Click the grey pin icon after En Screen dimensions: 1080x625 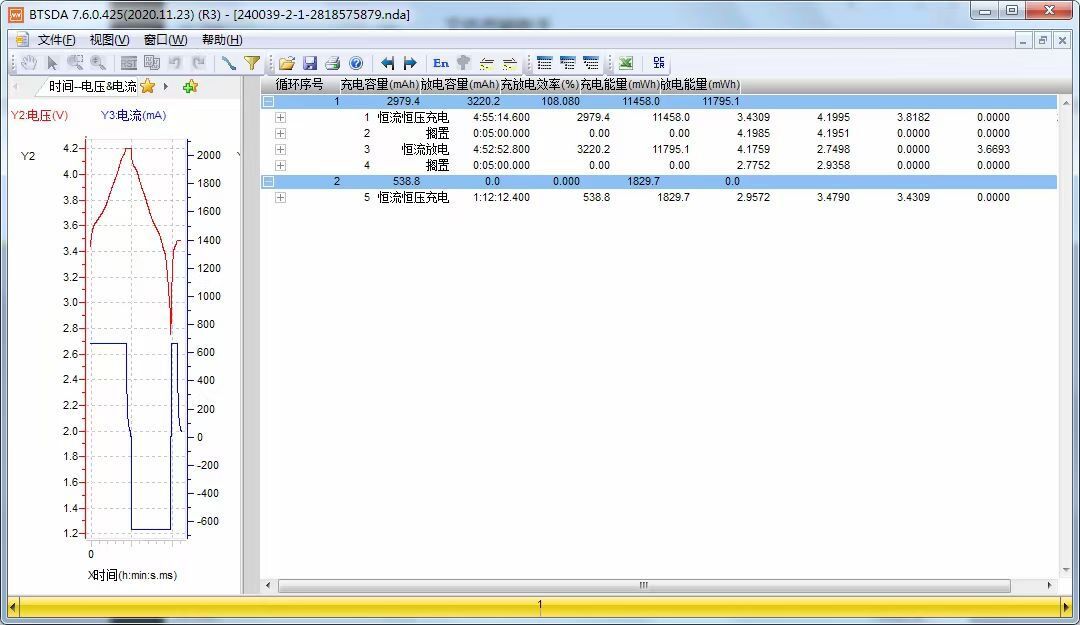[x=464, y=63]
